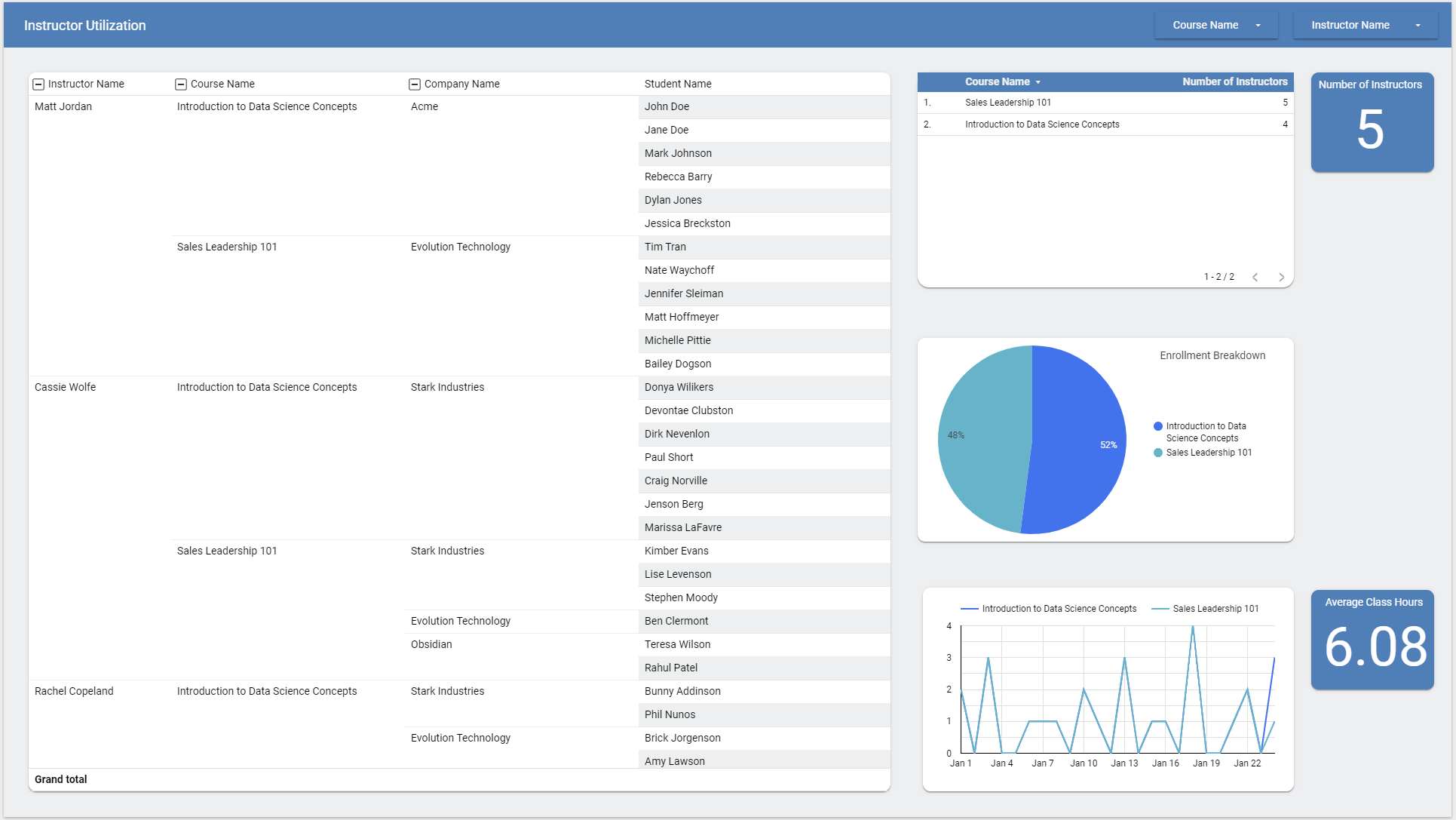Open the Course Name filter dropdown

pos(1215,25)
